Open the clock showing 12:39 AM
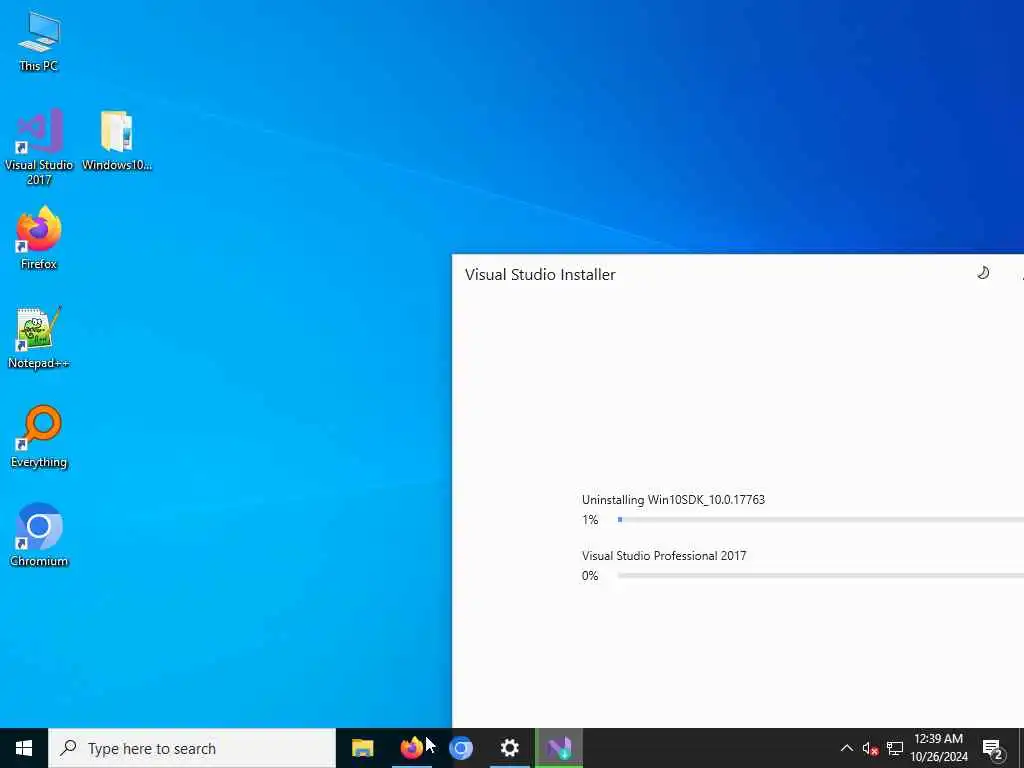 click(938, 748)
